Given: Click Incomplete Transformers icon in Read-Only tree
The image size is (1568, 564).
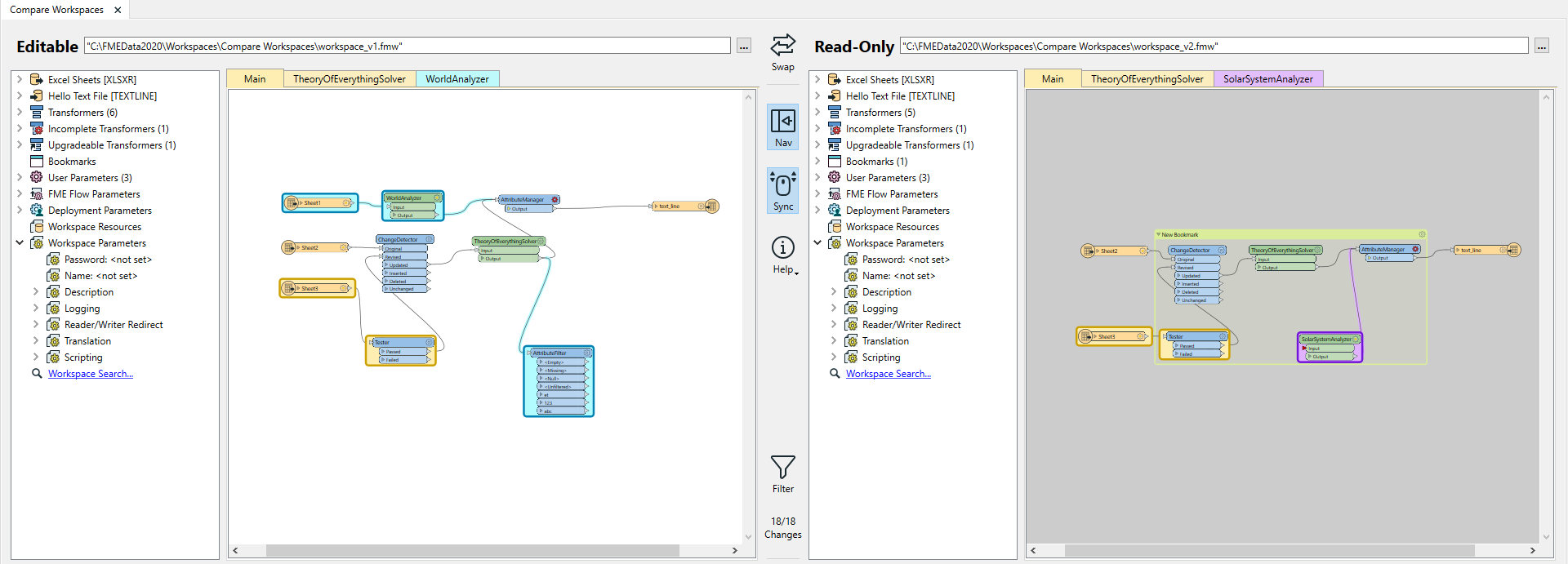Looking at the screenshot, I should coord(835,128).
